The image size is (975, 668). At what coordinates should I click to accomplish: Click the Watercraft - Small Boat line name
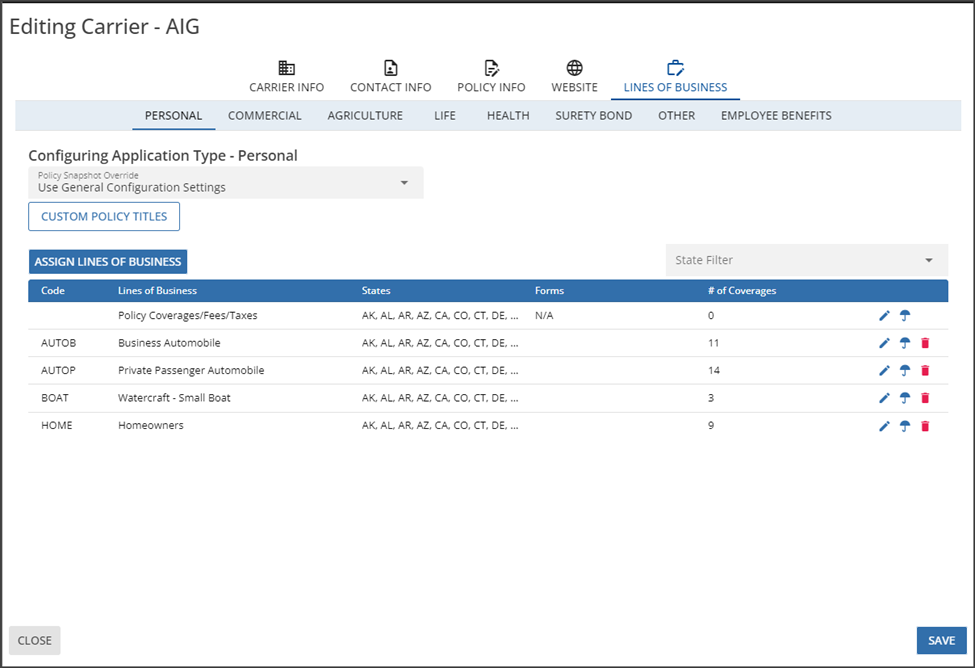coord(174,398)
